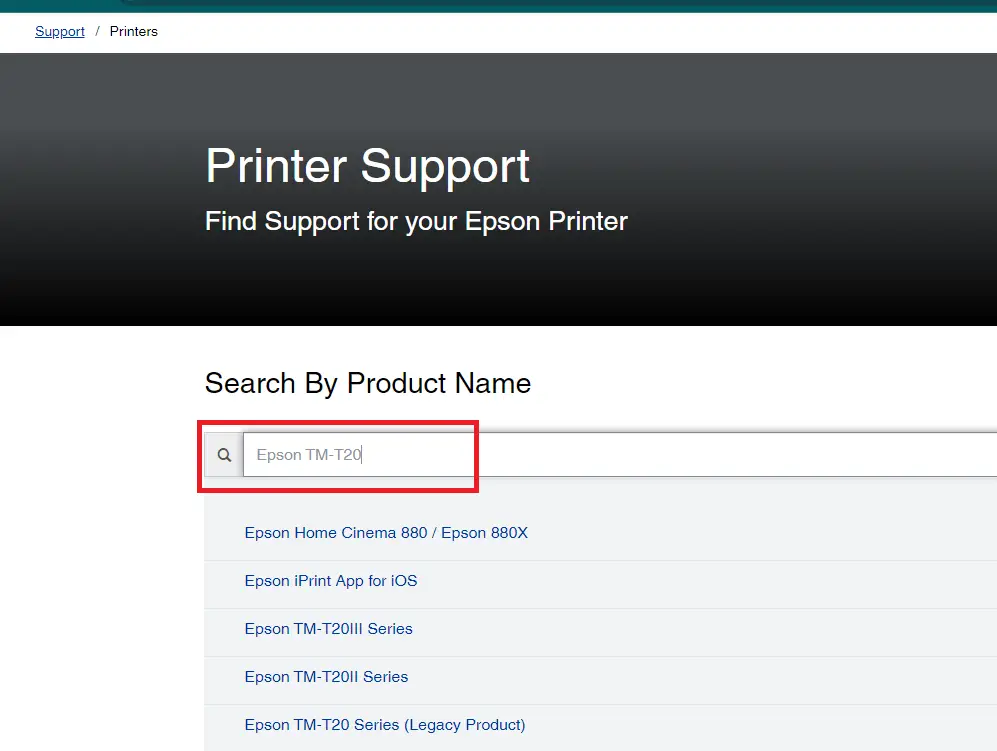
Task: Click the Printer Support heading
Action: click(368, 166)
